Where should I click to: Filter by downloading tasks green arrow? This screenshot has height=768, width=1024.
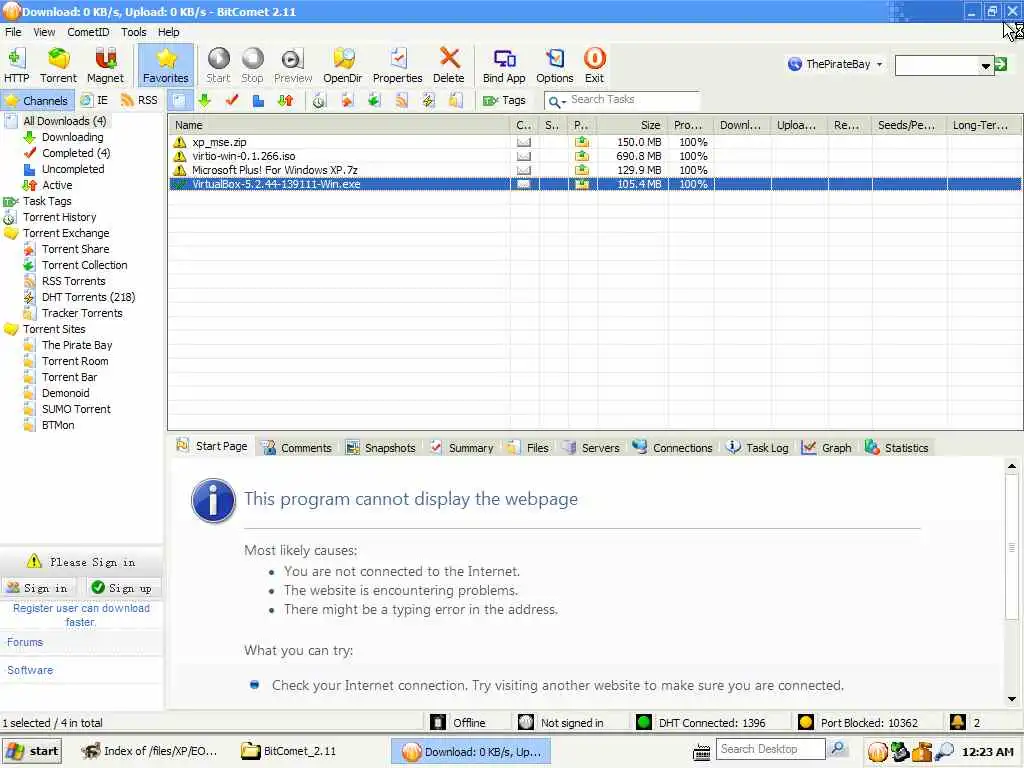204,101
